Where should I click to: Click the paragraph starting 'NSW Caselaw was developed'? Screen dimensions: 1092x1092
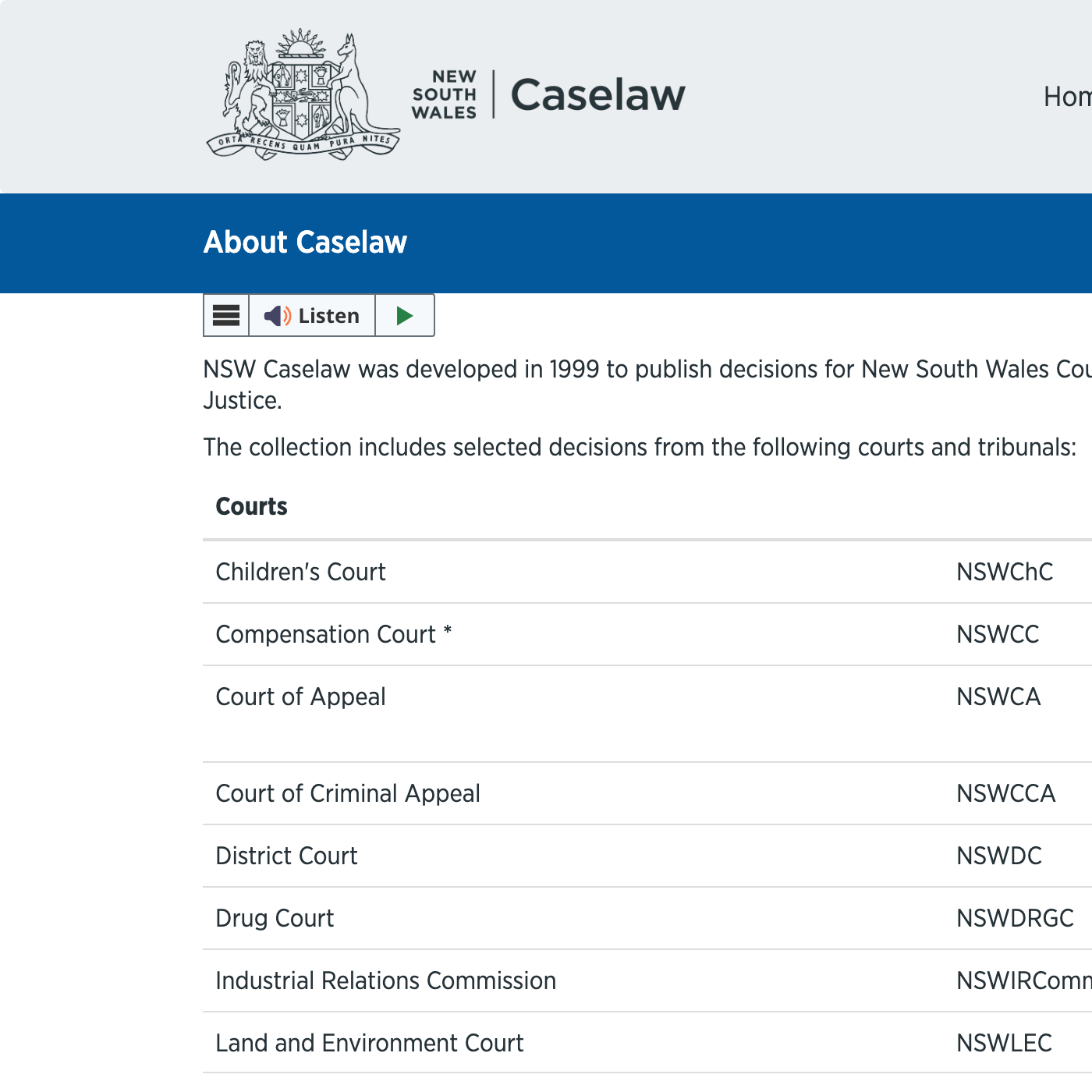647,385
